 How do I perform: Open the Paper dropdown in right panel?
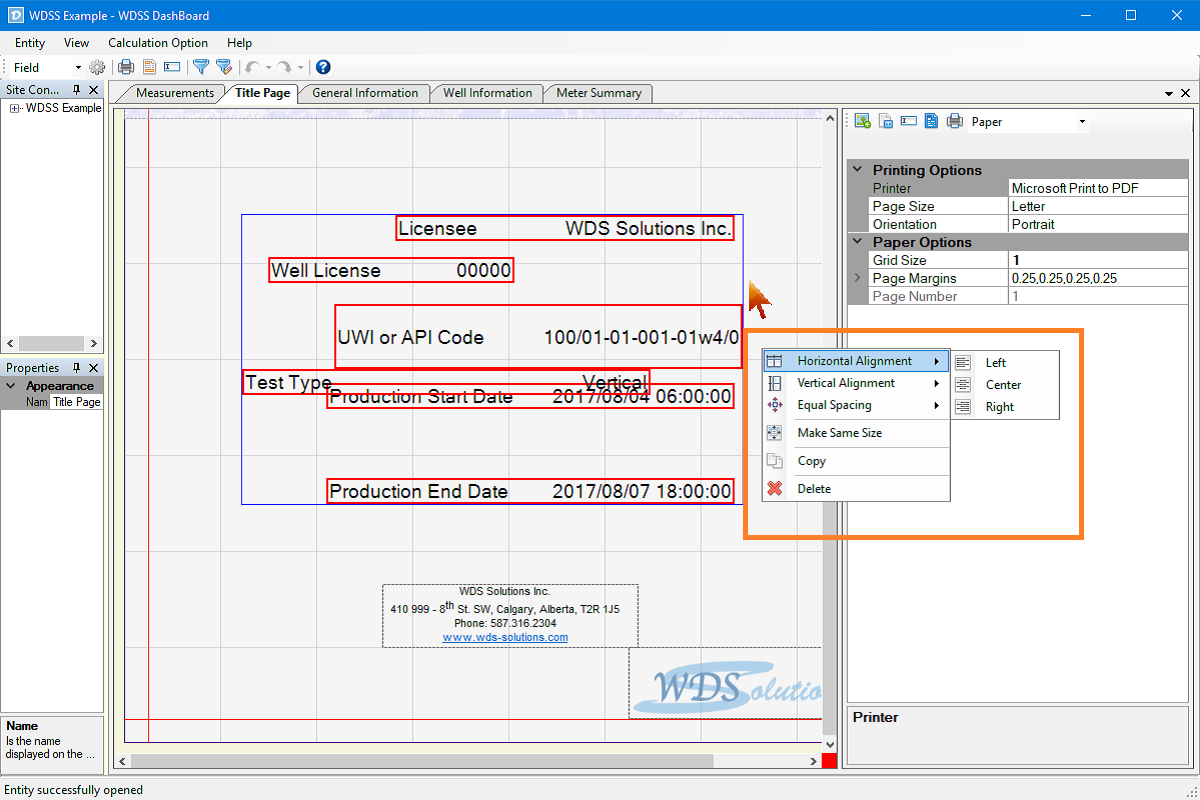[1082, 122]
